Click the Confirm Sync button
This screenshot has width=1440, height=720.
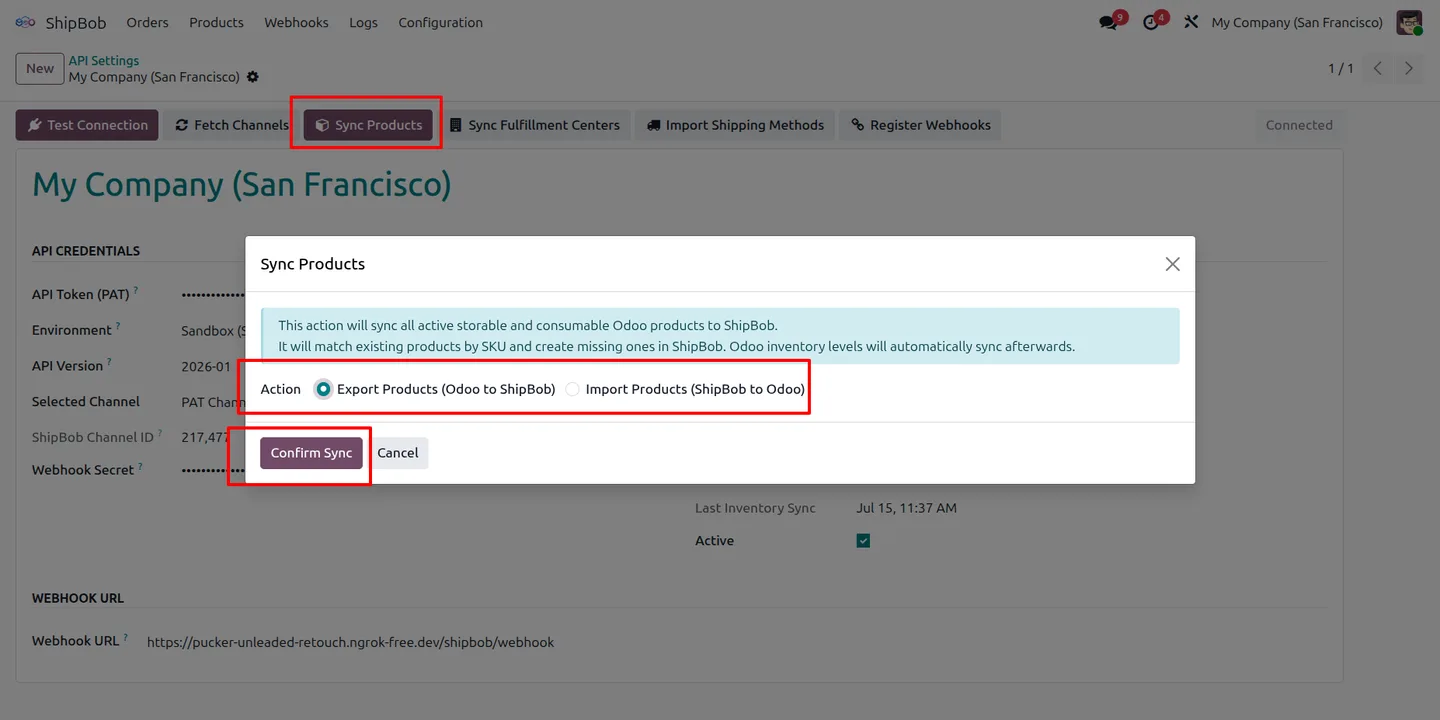point(311,453)
